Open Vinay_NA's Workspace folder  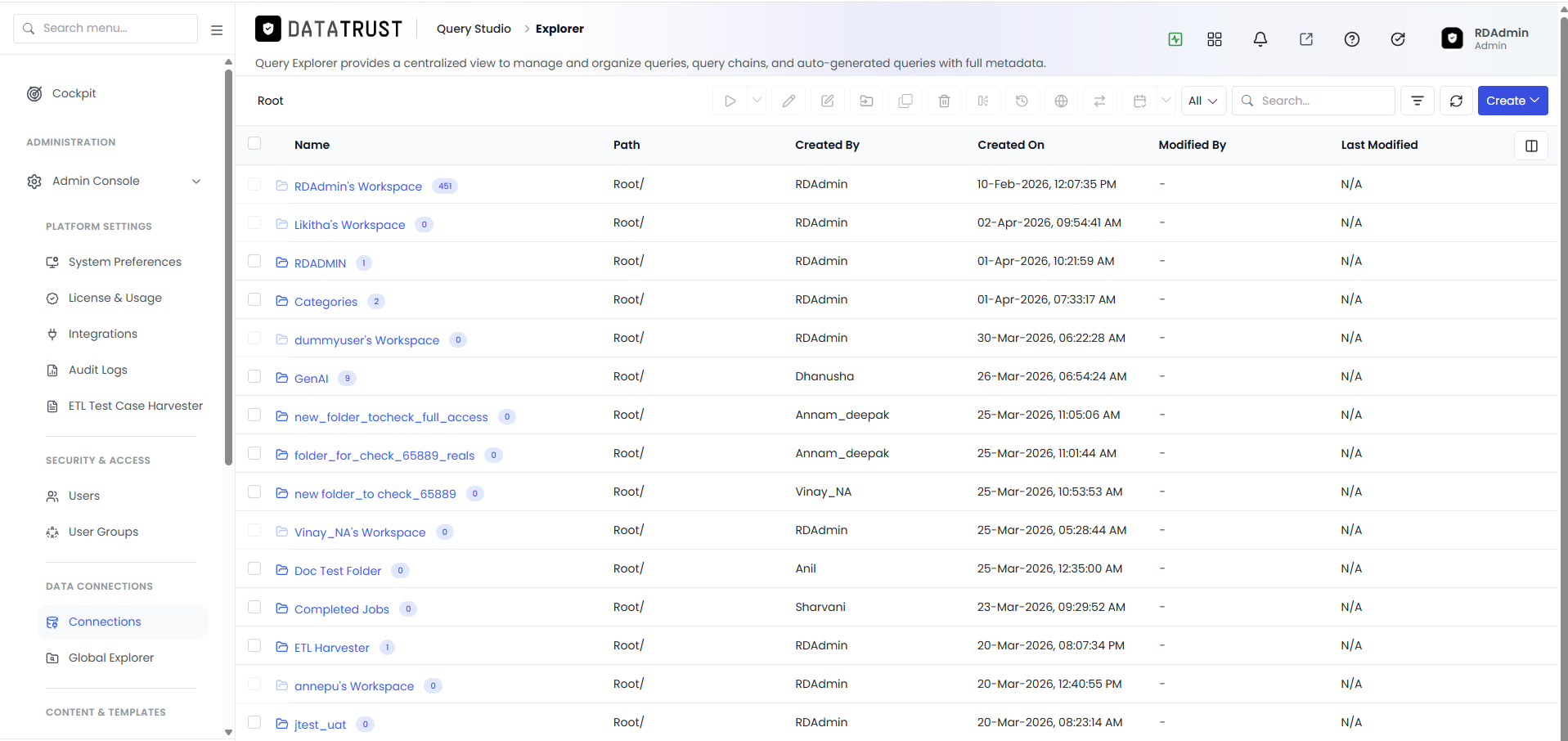pyautogui.click(x=360, y=532)
